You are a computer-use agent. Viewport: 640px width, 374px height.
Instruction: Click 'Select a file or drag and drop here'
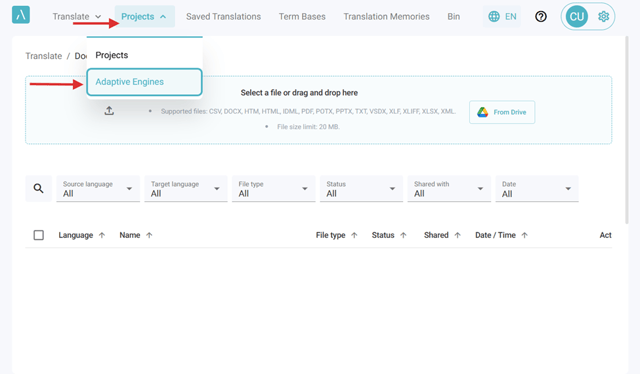(x=299, y=93)
